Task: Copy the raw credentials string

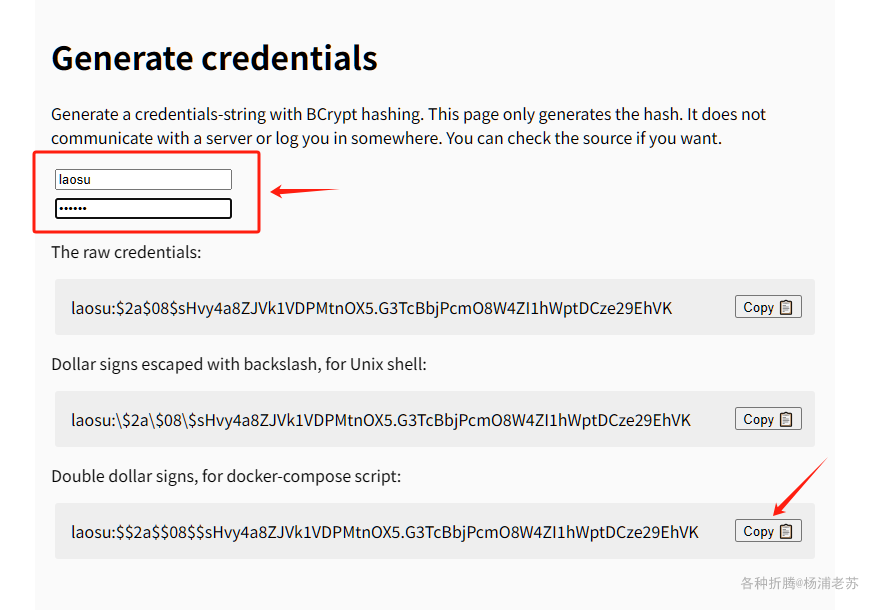Action: 768,307
